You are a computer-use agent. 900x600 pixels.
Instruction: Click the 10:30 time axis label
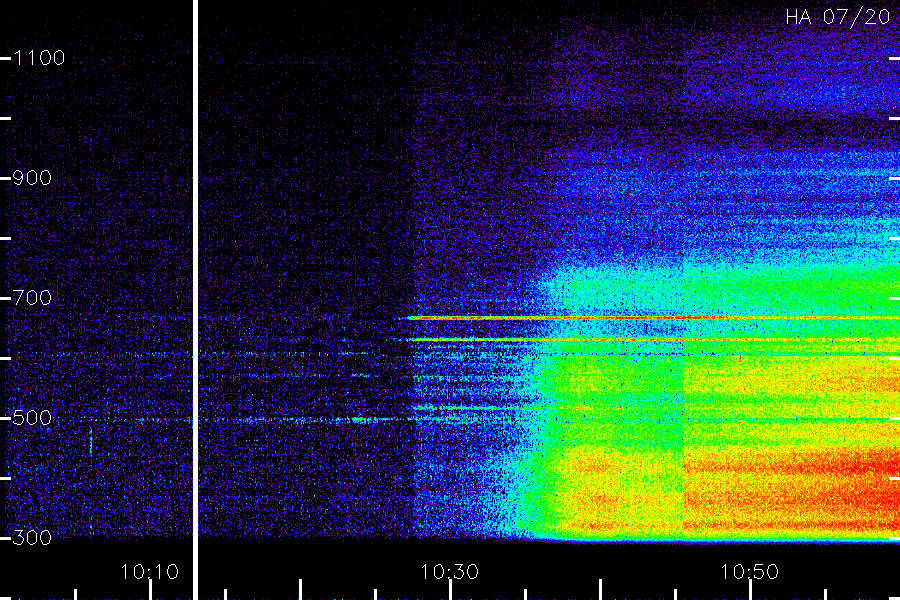(x=449, y=572)
